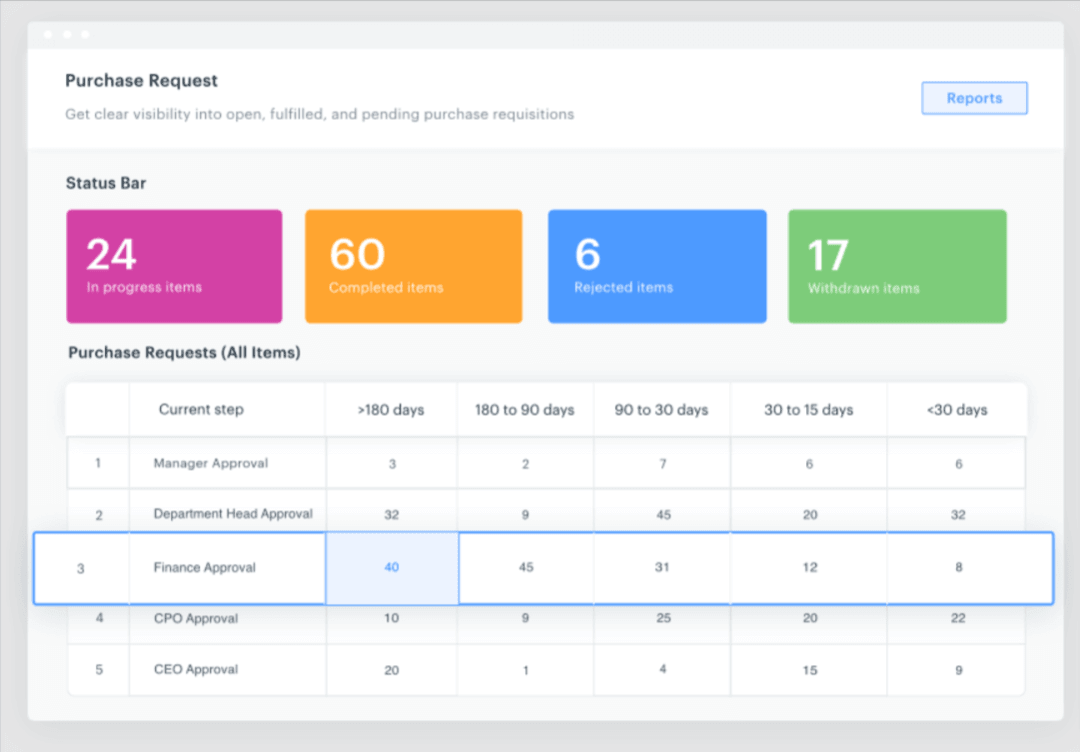Select the pink In Progress items card
Screen dimensions: 1080x752
click(174, 265)
